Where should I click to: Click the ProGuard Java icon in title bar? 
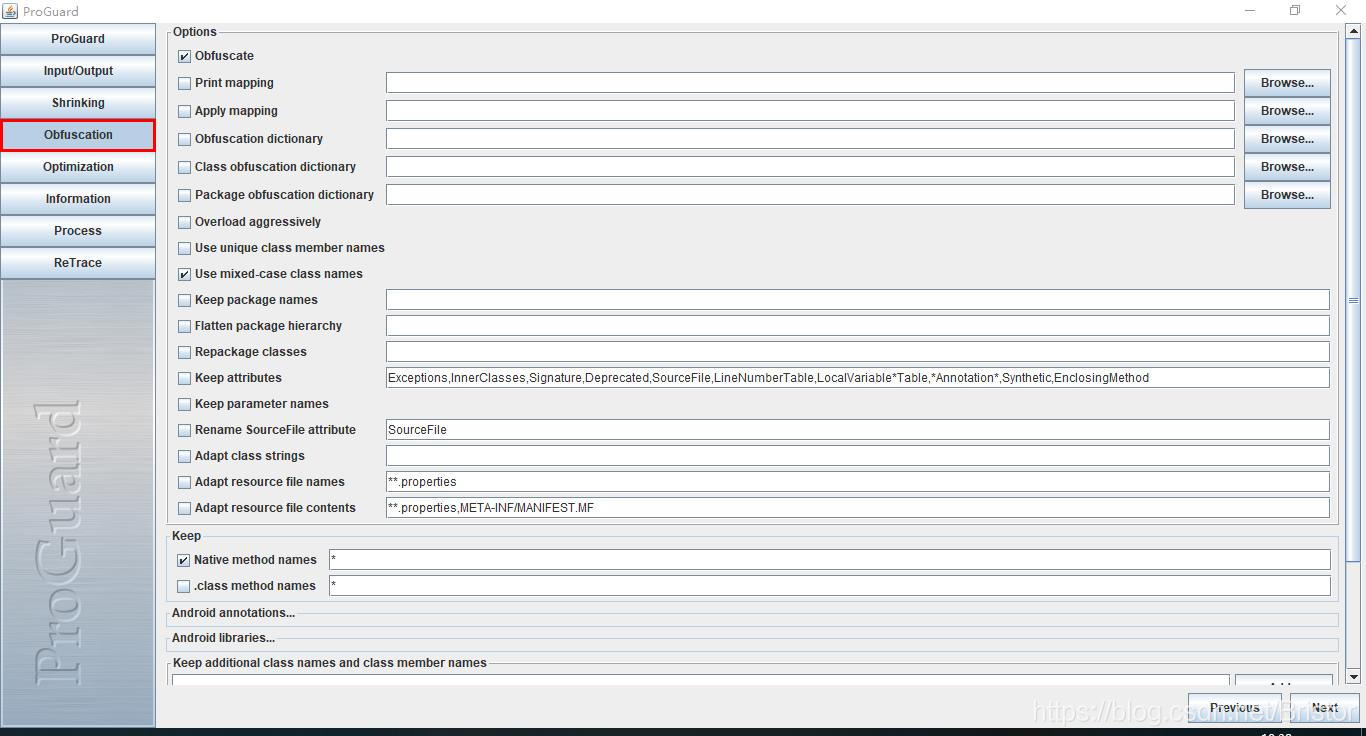(x=10, y=11)
